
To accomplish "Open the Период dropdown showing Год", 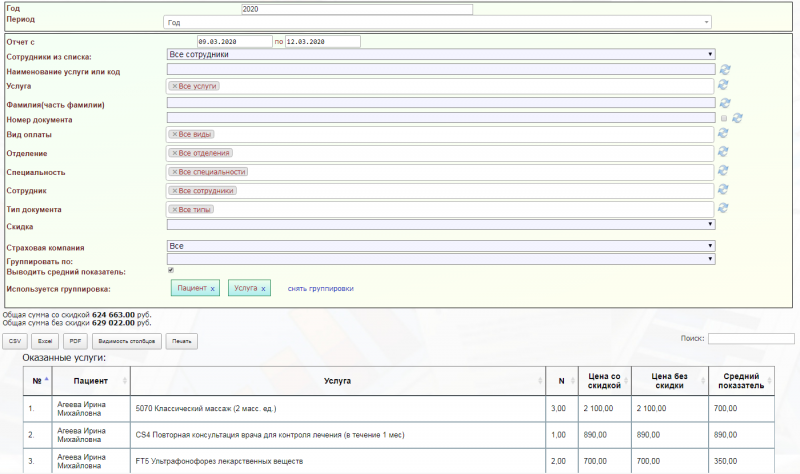I will [437, 21].
